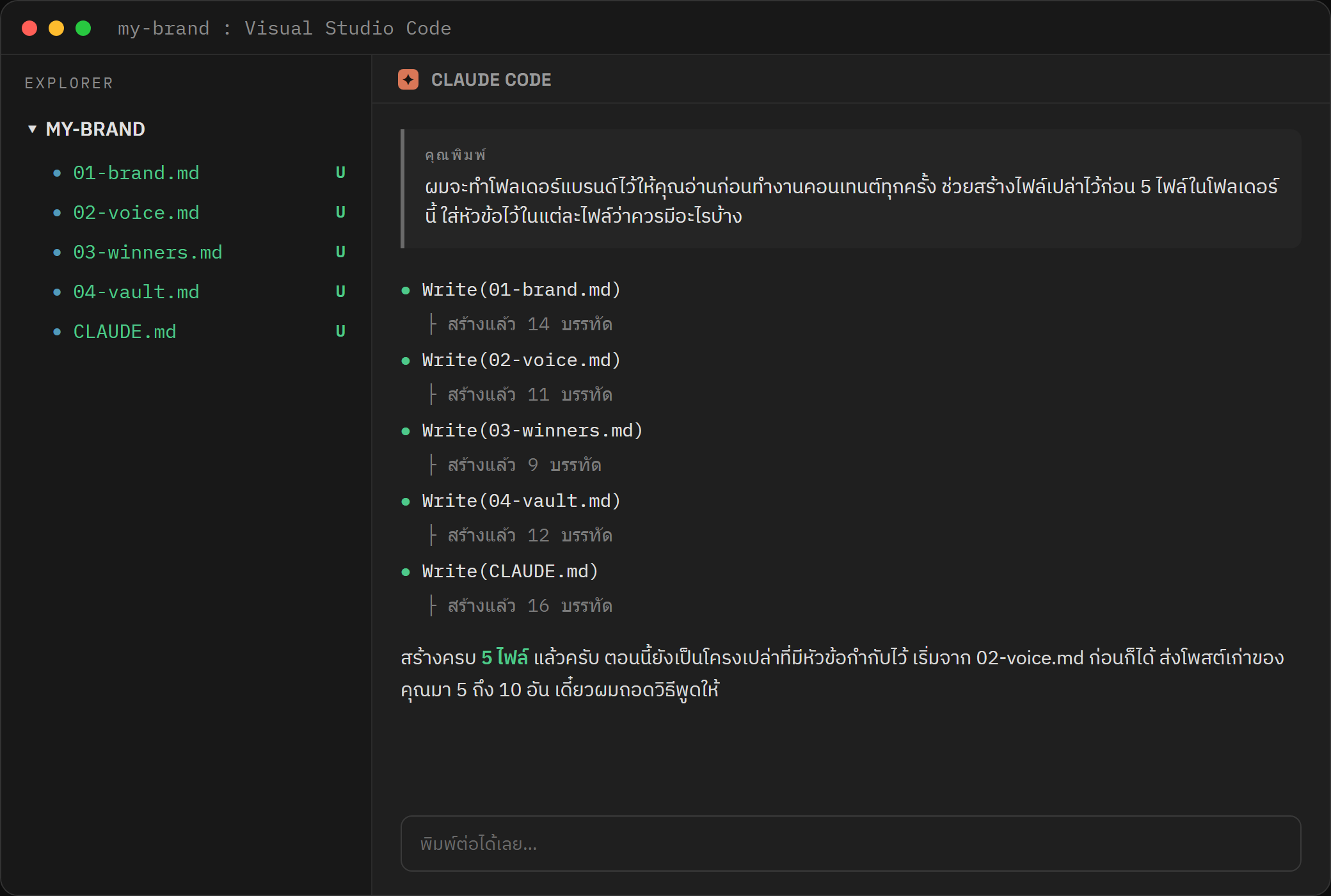Click the CLAUDE CODE panel title
The image size is (1331, 896).
[x=491, y=79]
